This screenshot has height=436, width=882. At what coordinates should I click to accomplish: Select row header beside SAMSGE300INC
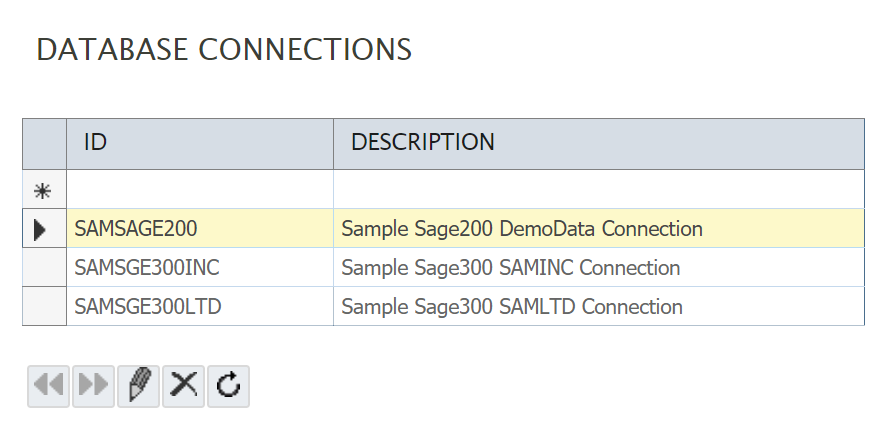point(44,268)
